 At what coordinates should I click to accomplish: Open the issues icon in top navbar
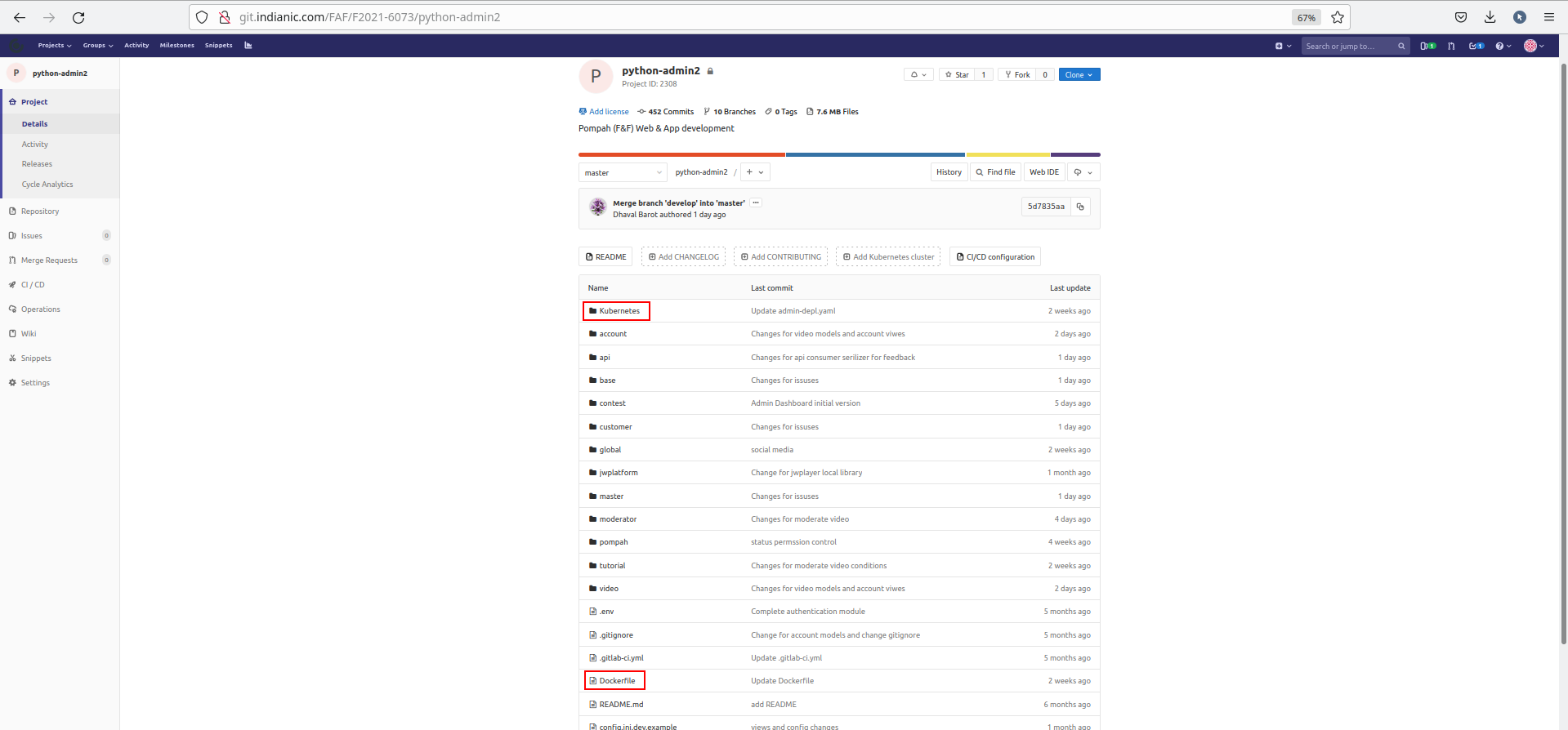coord(1427,46)
